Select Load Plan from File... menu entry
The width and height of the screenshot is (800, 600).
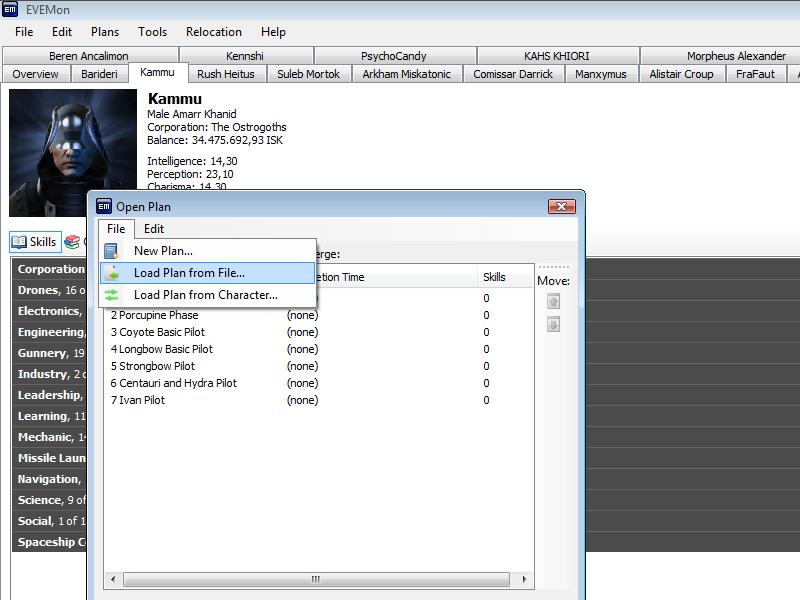click(x=208, y=273)
